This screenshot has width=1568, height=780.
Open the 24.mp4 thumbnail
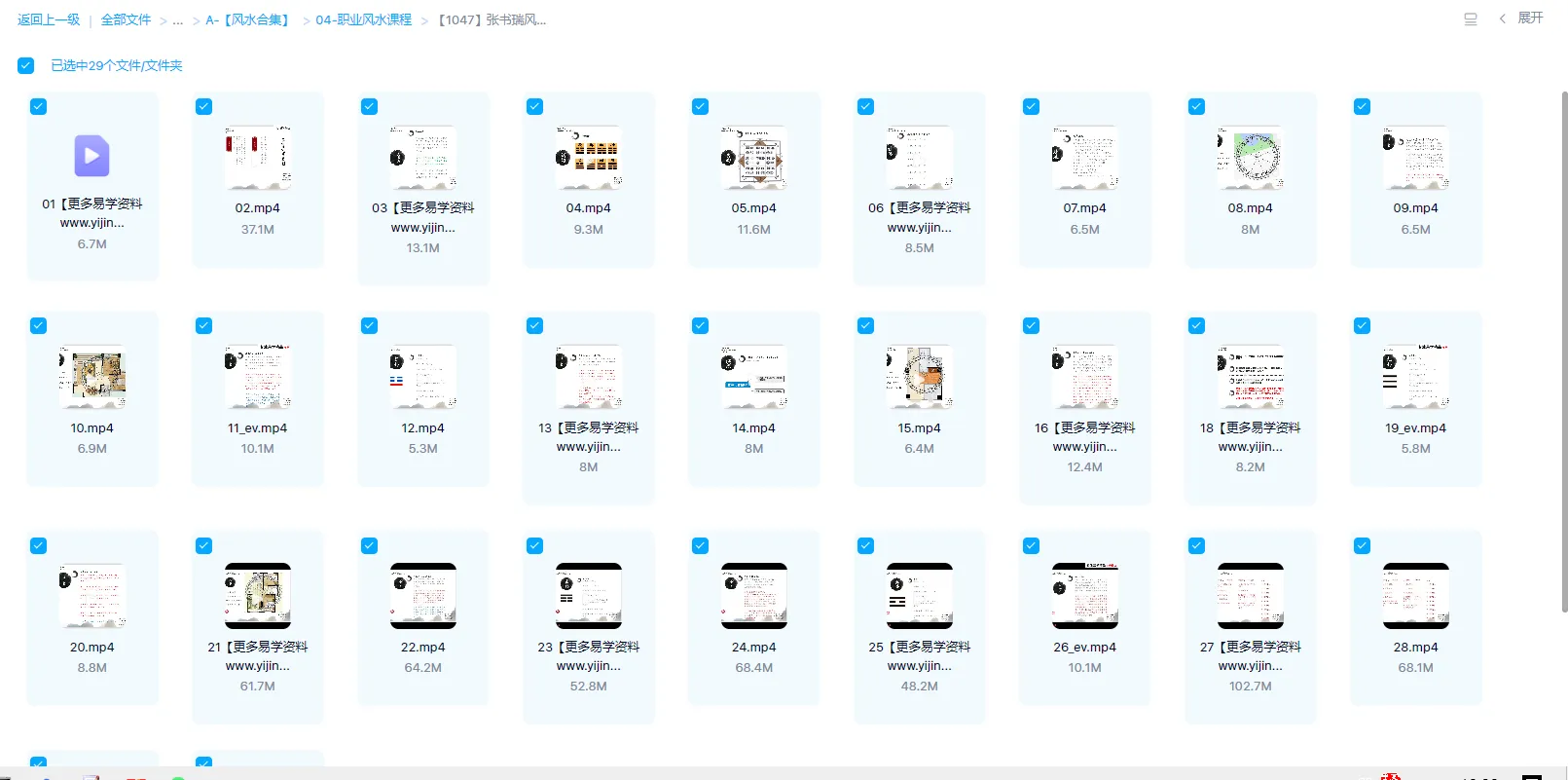click(754, 596)
